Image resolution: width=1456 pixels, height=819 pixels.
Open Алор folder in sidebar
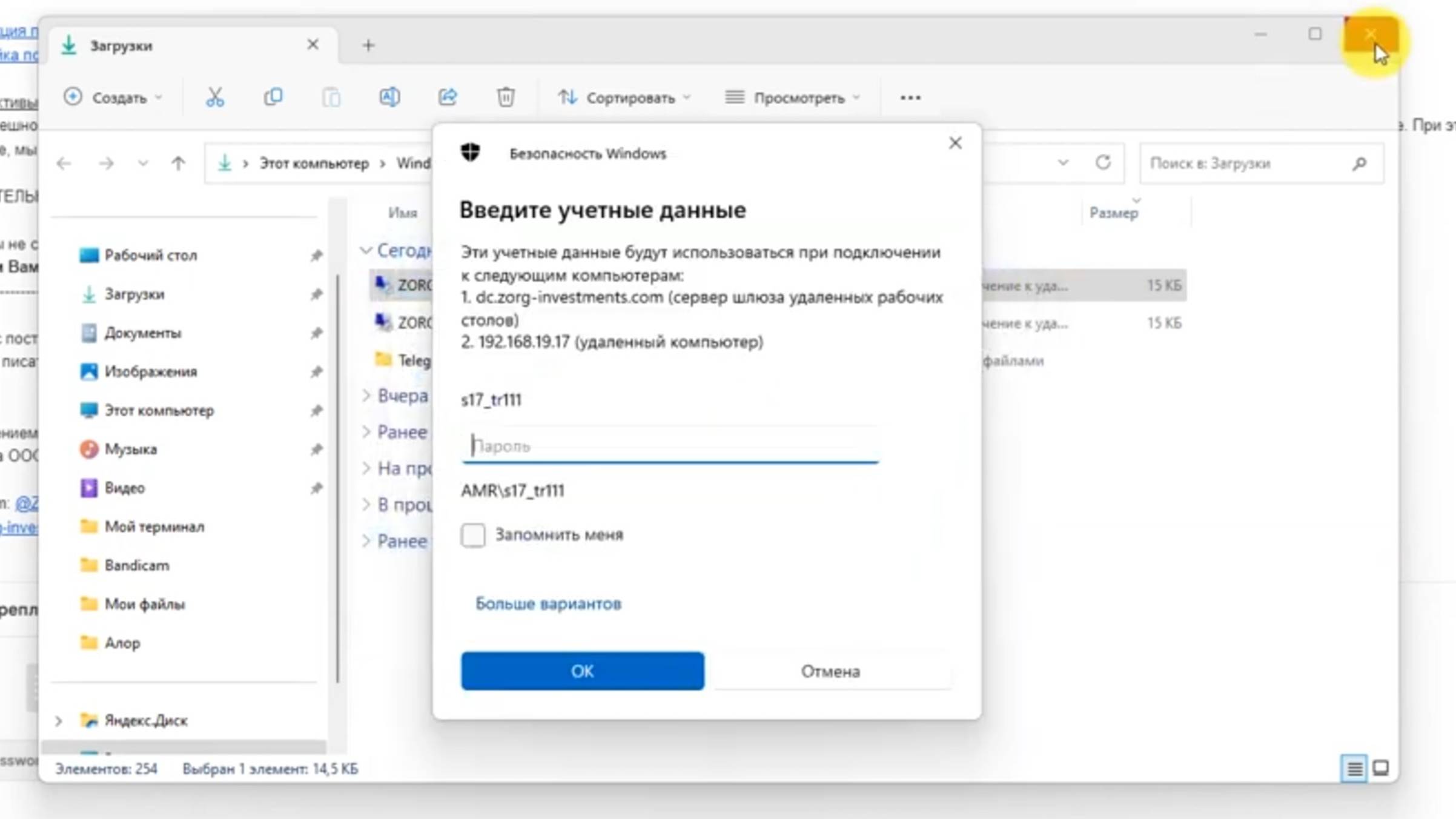[122, 643]
